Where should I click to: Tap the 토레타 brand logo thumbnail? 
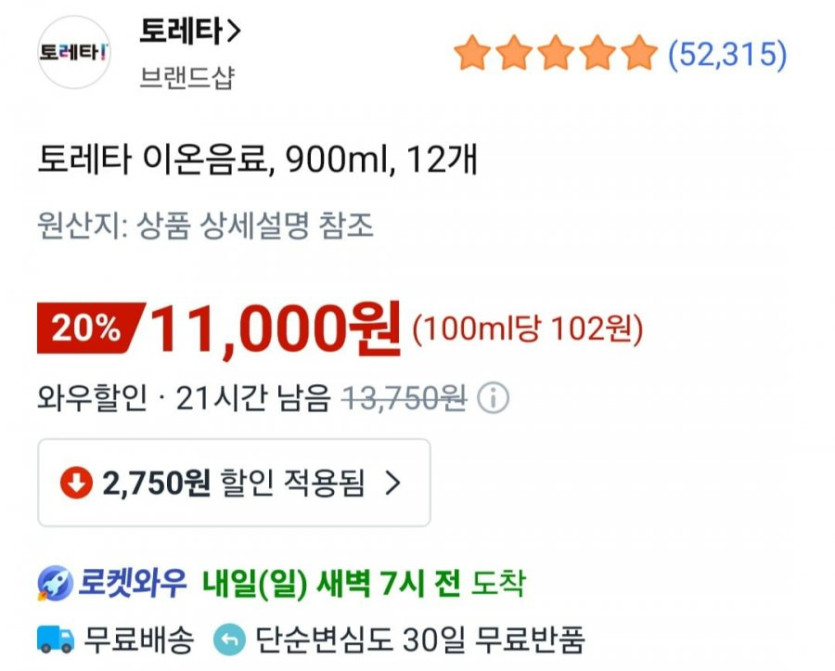click(73, 52)
